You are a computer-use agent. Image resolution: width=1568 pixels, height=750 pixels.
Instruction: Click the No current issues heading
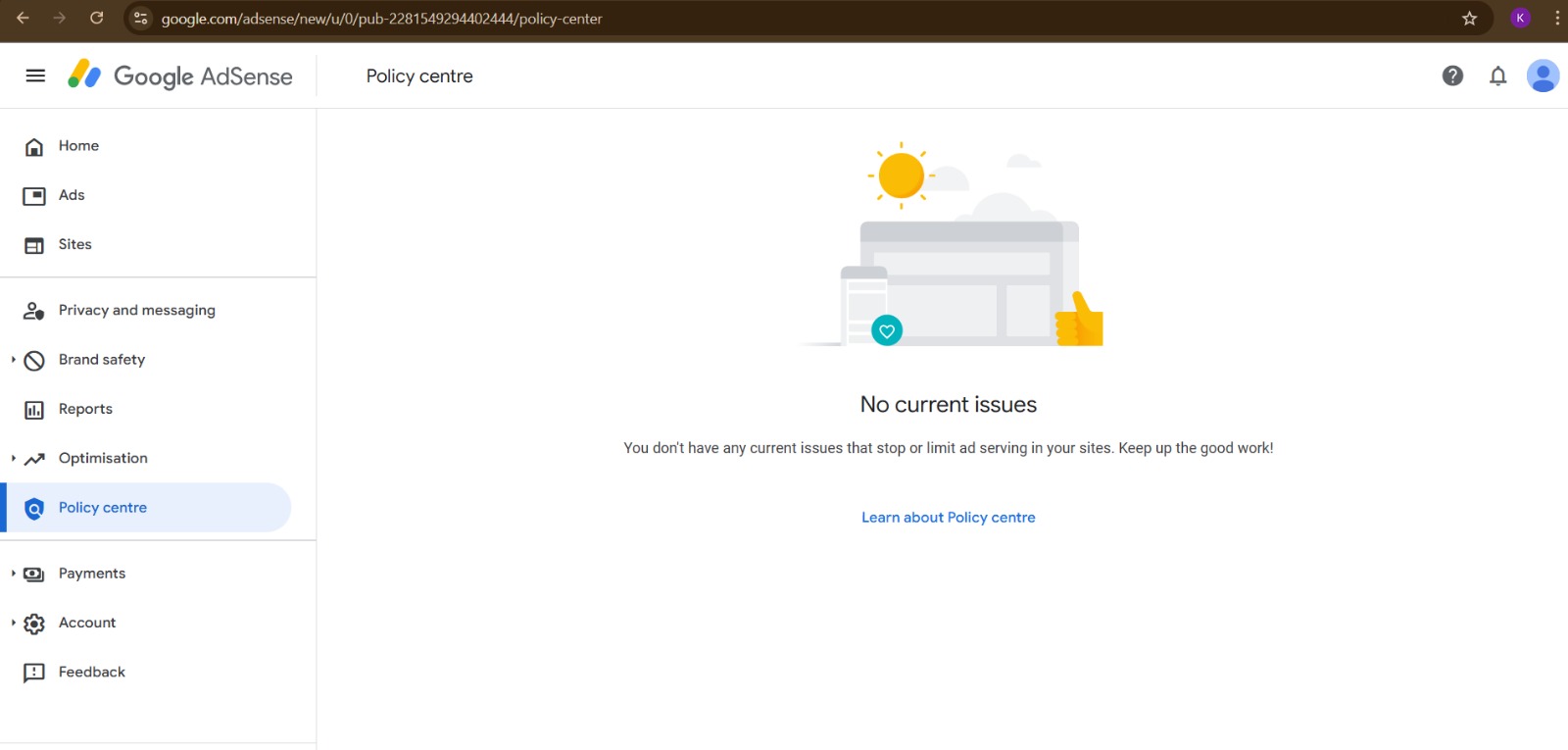949,404
